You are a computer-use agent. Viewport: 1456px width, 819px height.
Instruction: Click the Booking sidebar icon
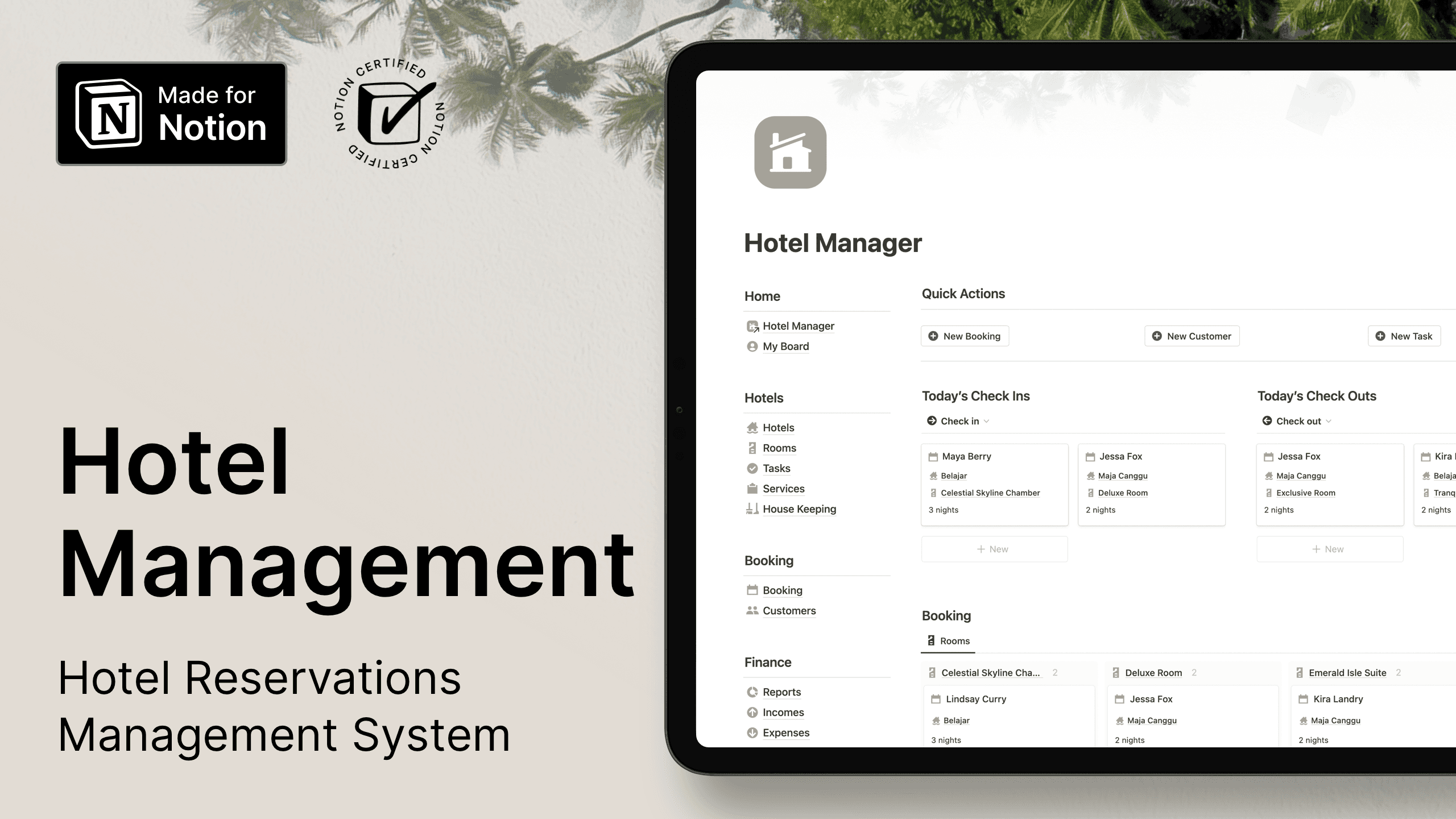pyautogui.click(x=752, y=590)
